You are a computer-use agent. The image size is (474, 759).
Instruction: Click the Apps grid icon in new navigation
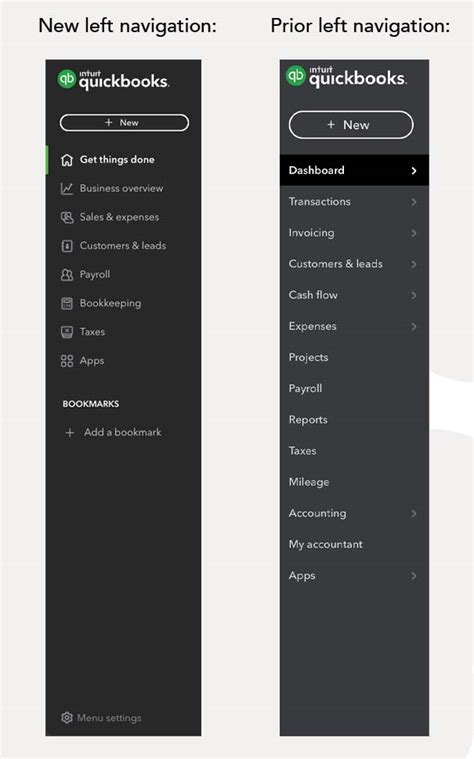67,361
